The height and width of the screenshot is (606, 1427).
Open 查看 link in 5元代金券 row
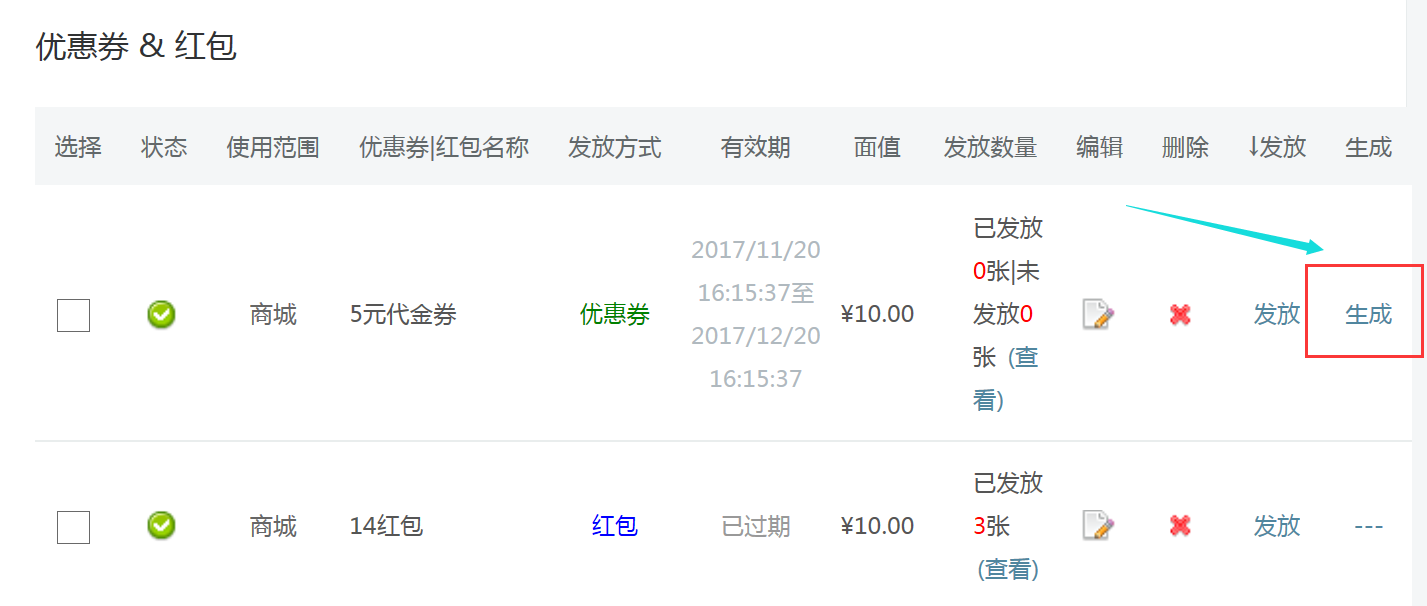[1006, 379]
